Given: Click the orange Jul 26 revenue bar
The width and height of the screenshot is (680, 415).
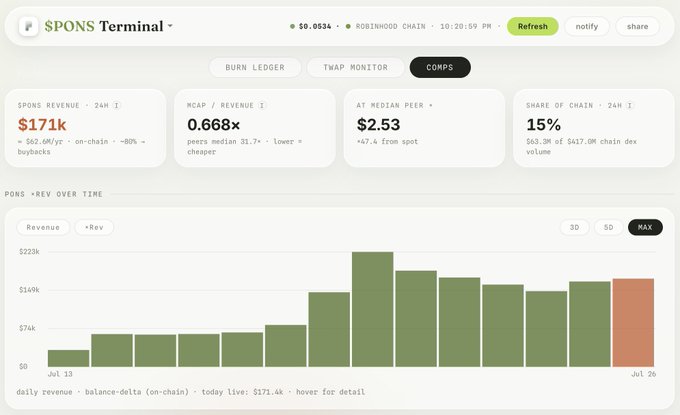Looking at the screenshot, I should click(633, 323).
